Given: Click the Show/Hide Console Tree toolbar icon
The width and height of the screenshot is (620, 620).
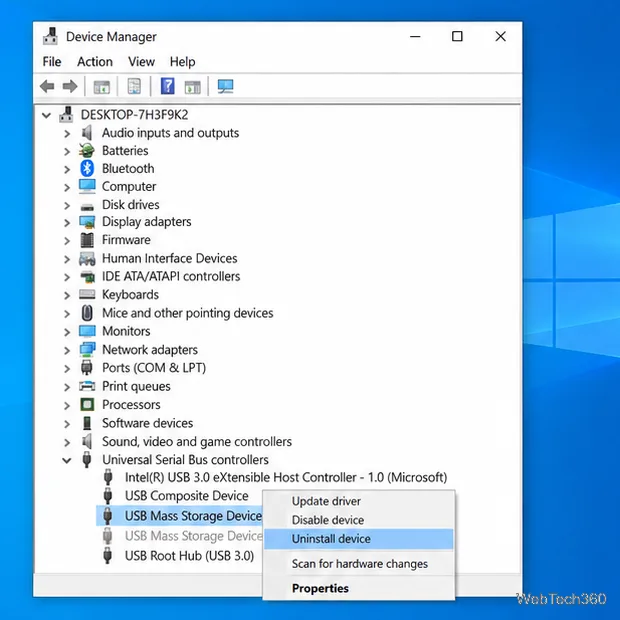Looking at the screenshot, I should [102, 87].
